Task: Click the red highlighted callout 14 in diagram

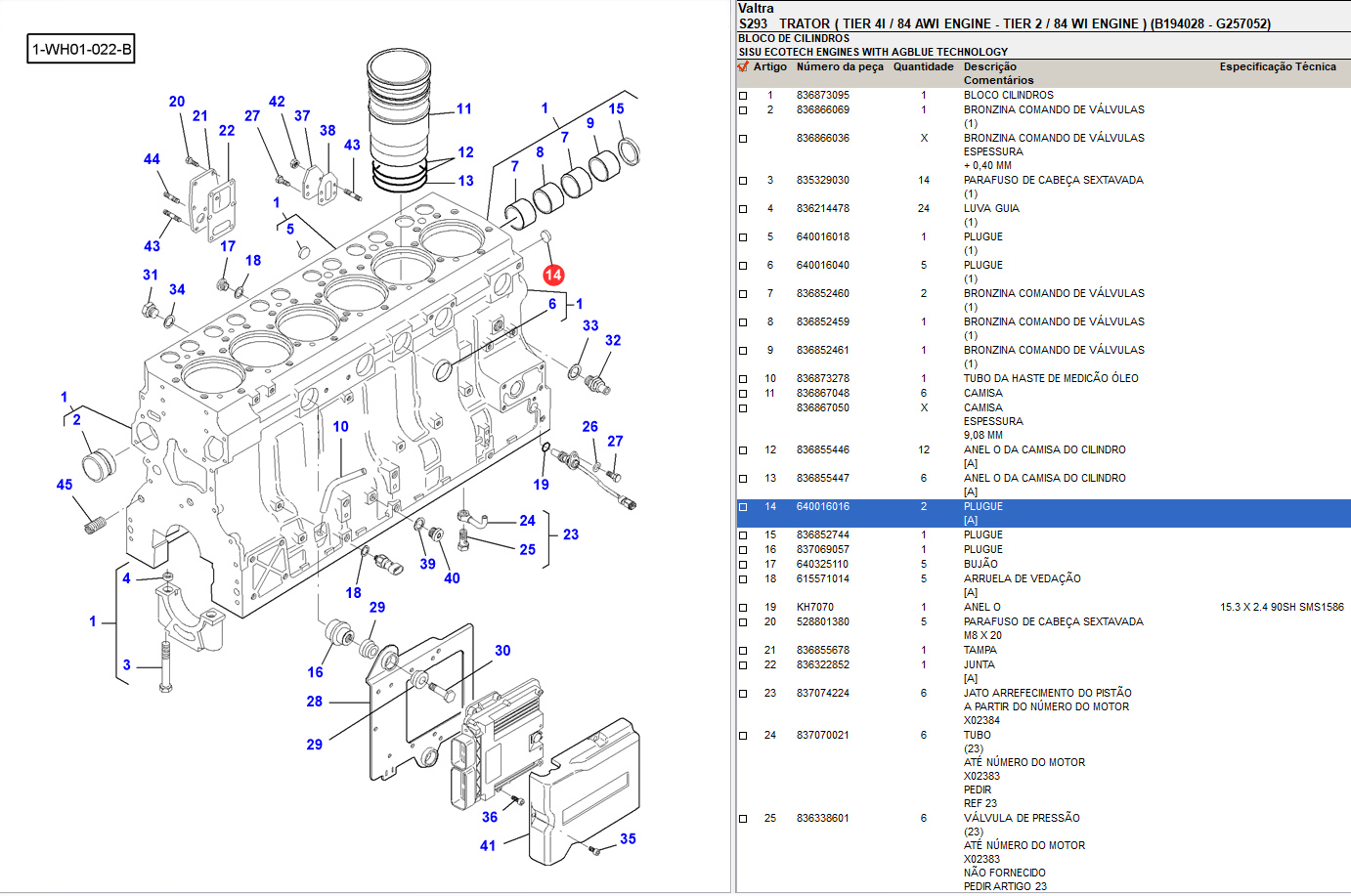Action: pyautogui.click(x=553, y=275)
